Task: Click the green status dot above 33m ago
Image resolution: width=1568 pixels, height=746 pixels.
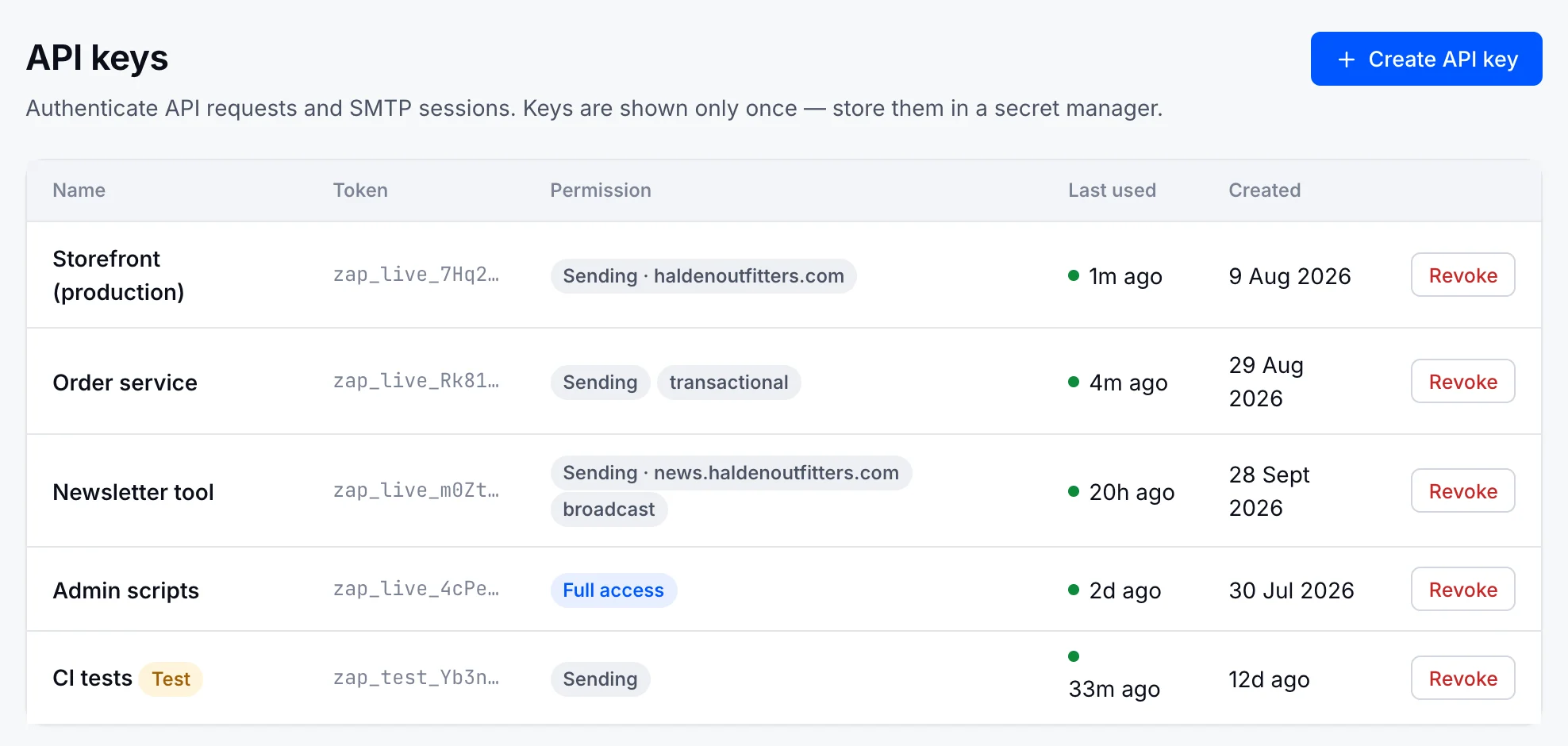Action: point(1074,656)
